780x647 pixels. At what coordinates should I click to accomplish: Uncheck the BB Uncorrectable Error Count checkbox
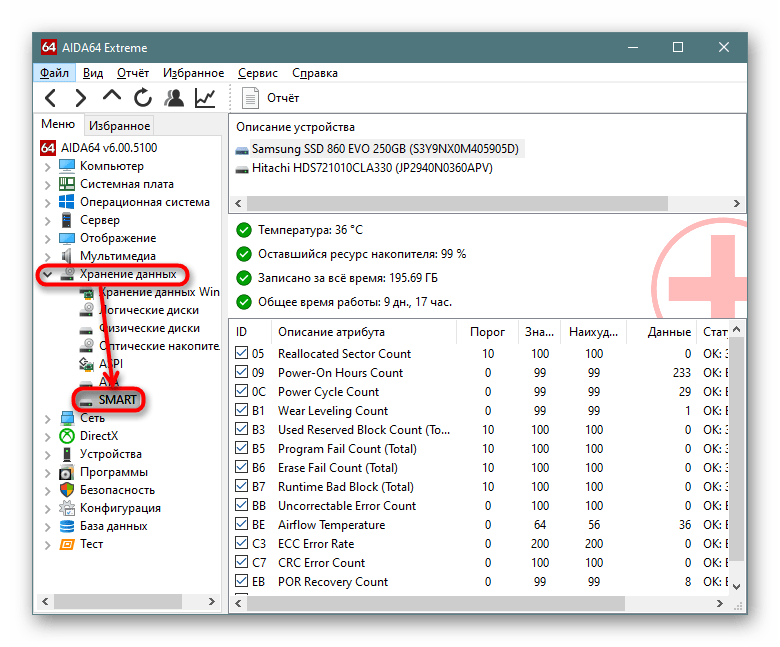tap(241, 505)
